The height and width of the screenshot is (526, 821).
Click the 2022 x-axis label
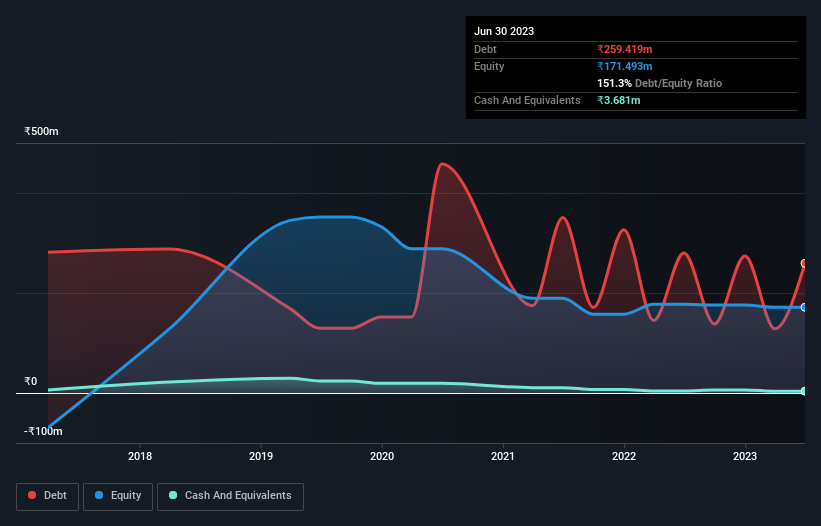point(624,456)
